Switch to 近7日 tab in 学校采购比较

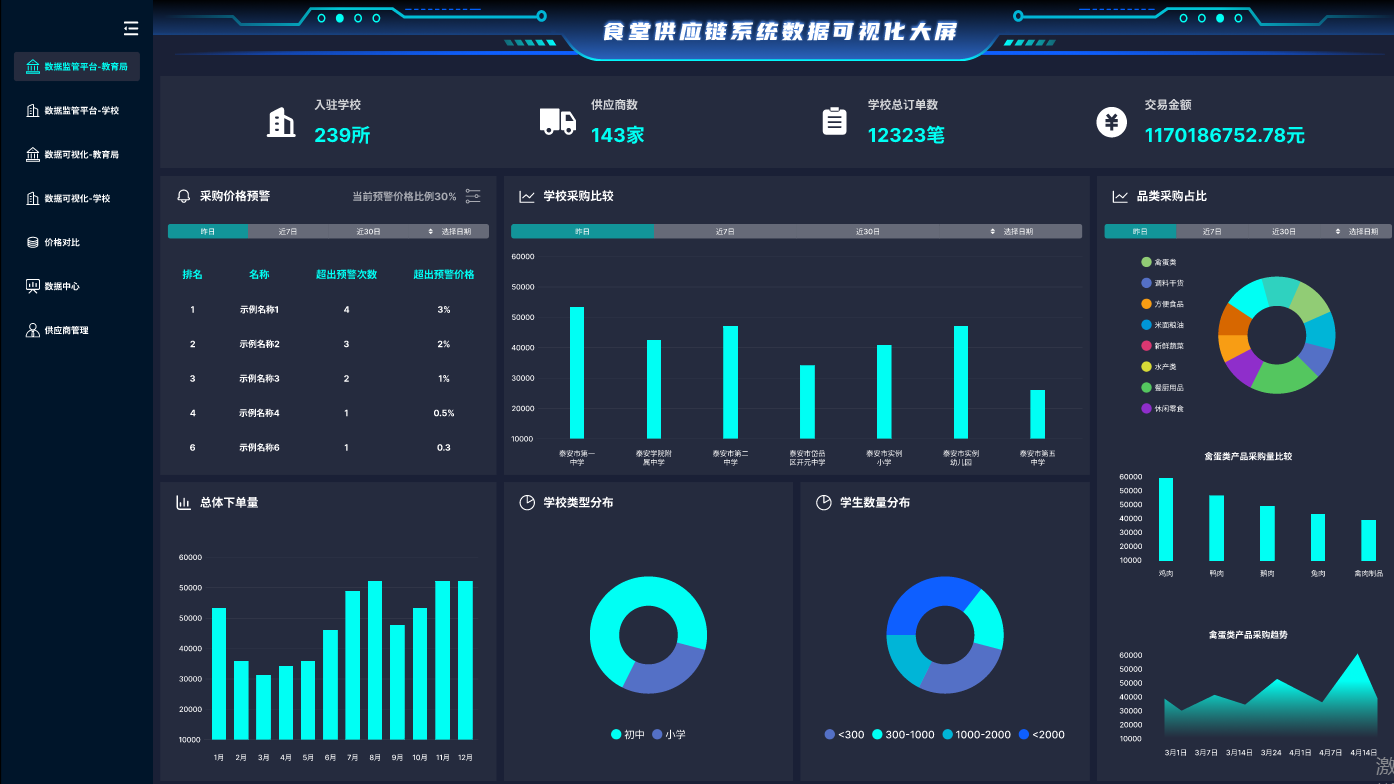tap(725, 231)
